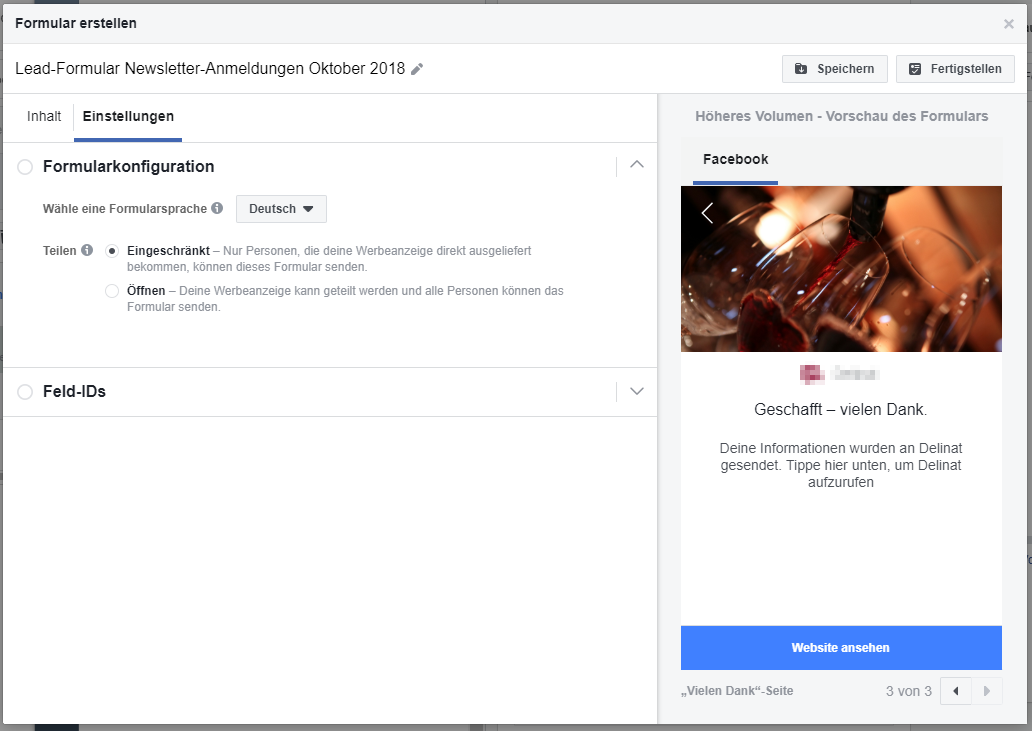This screenshot has width=1032, height=731.
Task: Click the Geschafft – vielen Dank heading
Action: point(840,409)
